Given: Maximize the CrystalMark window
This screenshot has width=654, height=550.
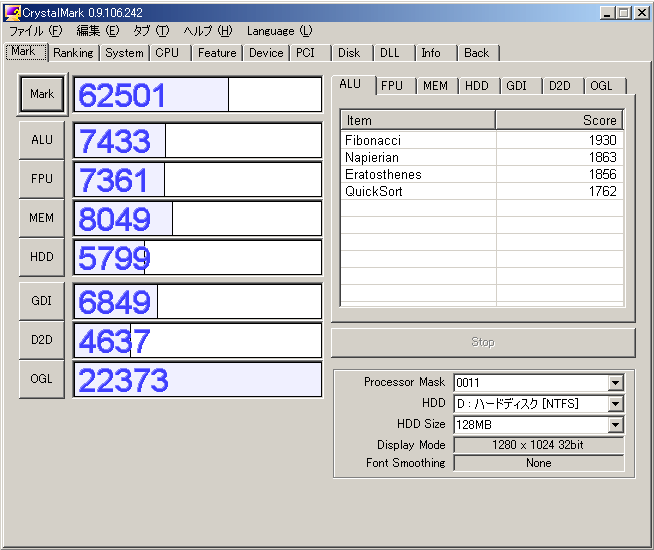Looking at the screenshot, I should [624, 13].
